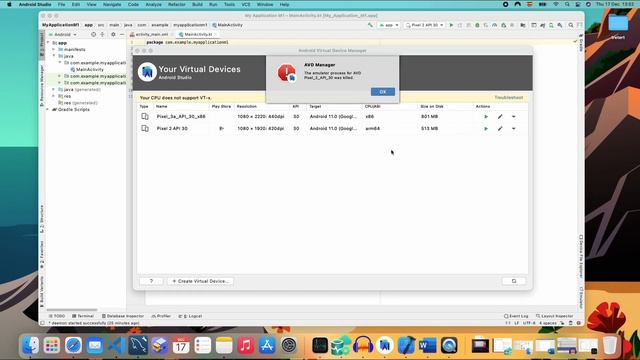Open the Database Inspector tool window
Viewport: 640px width, 360px height.
[123, 316]
